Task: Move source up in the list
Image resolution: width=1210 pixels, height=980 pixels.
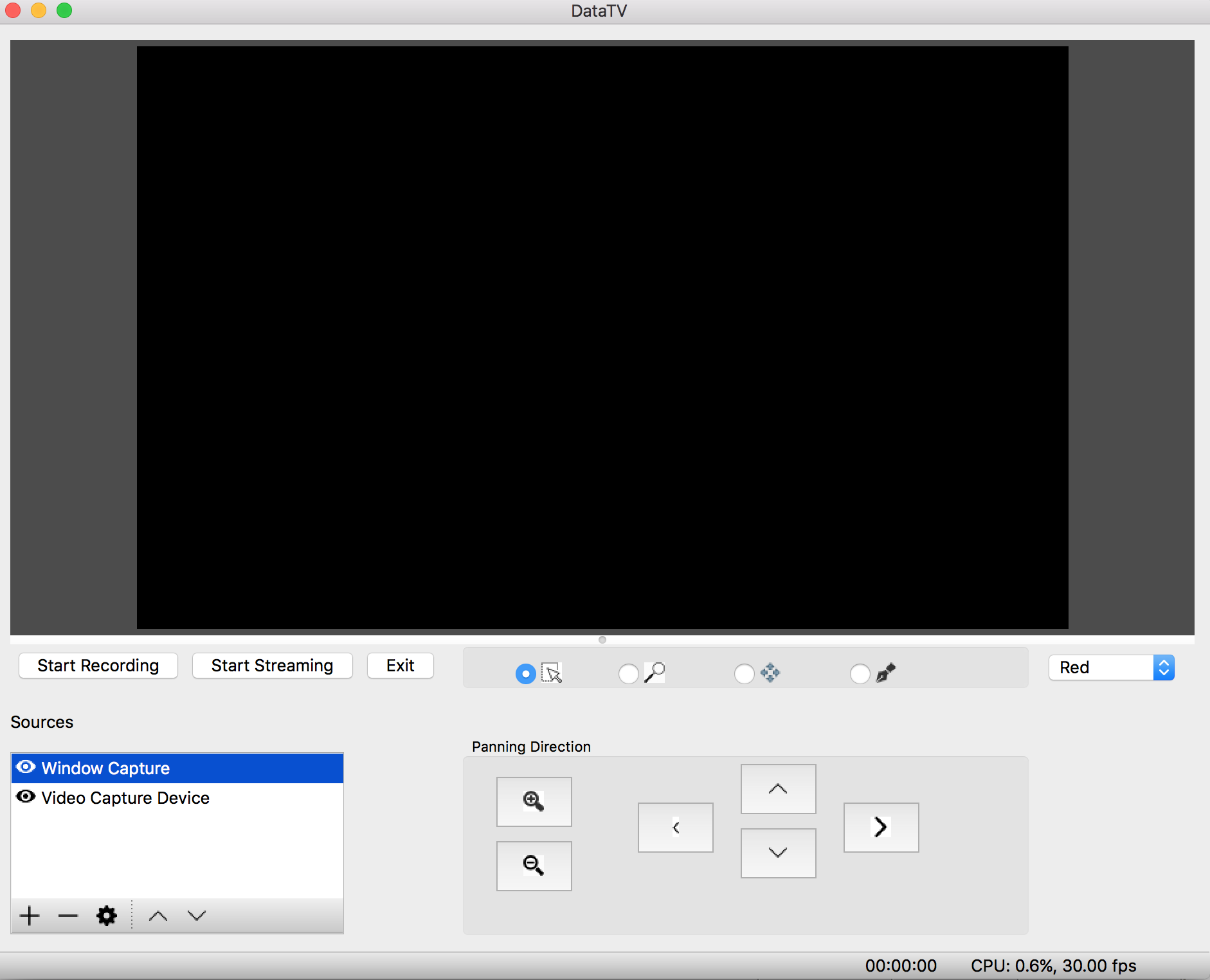Action: pos(158,916)
